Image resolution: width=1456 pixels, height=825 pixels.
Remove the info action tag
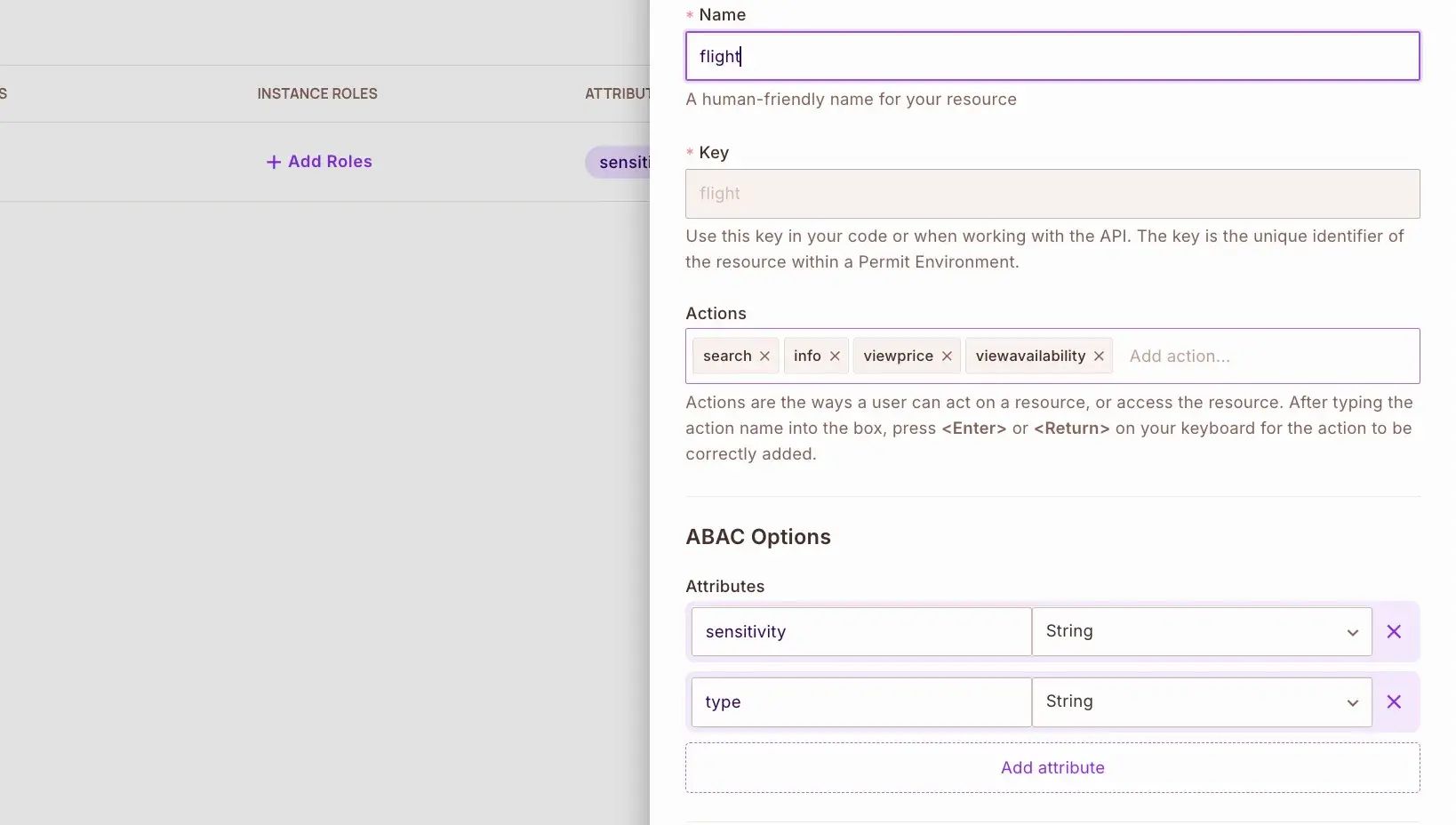pos(835,356)
